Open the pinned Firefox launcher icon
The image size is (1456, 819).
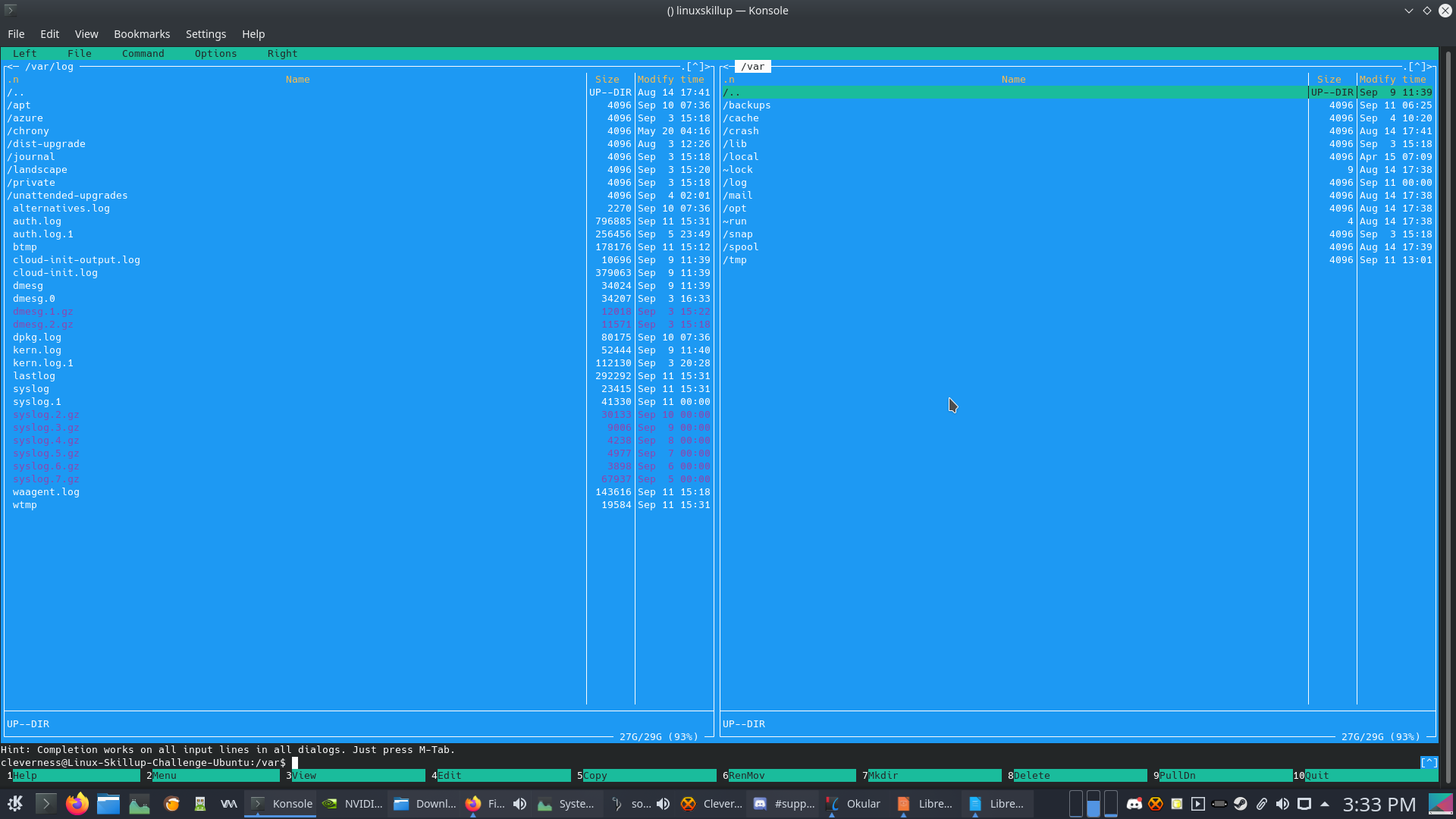point(77,804)
